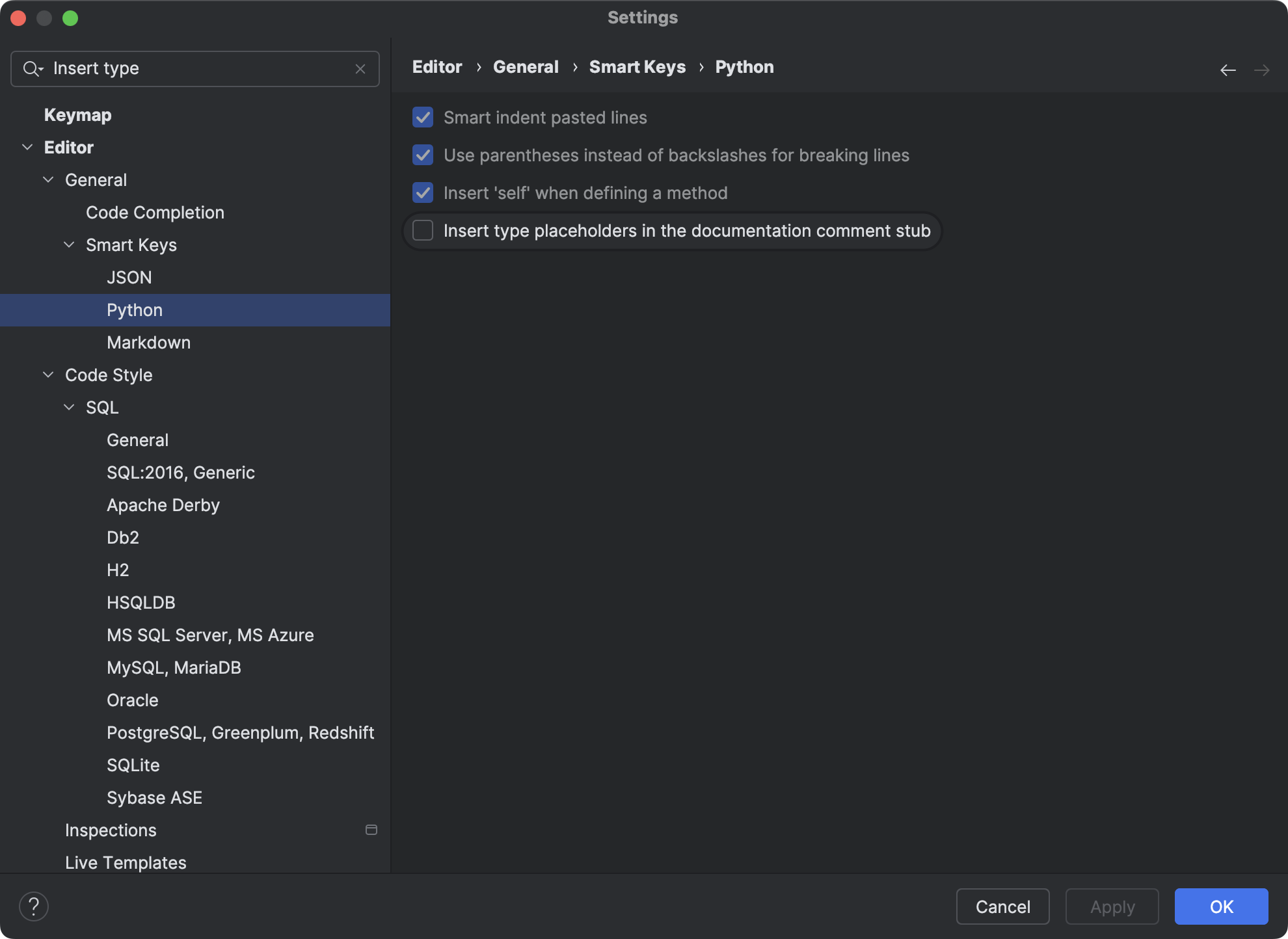Open General from the breadcrumb path

(x=525, y=66)
